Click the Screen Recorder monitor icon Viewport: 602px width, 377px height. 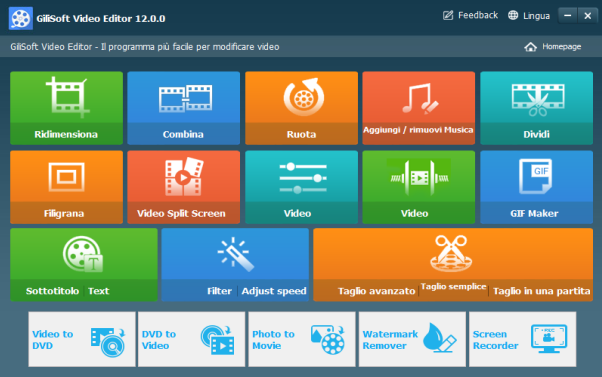click(549, 339)
